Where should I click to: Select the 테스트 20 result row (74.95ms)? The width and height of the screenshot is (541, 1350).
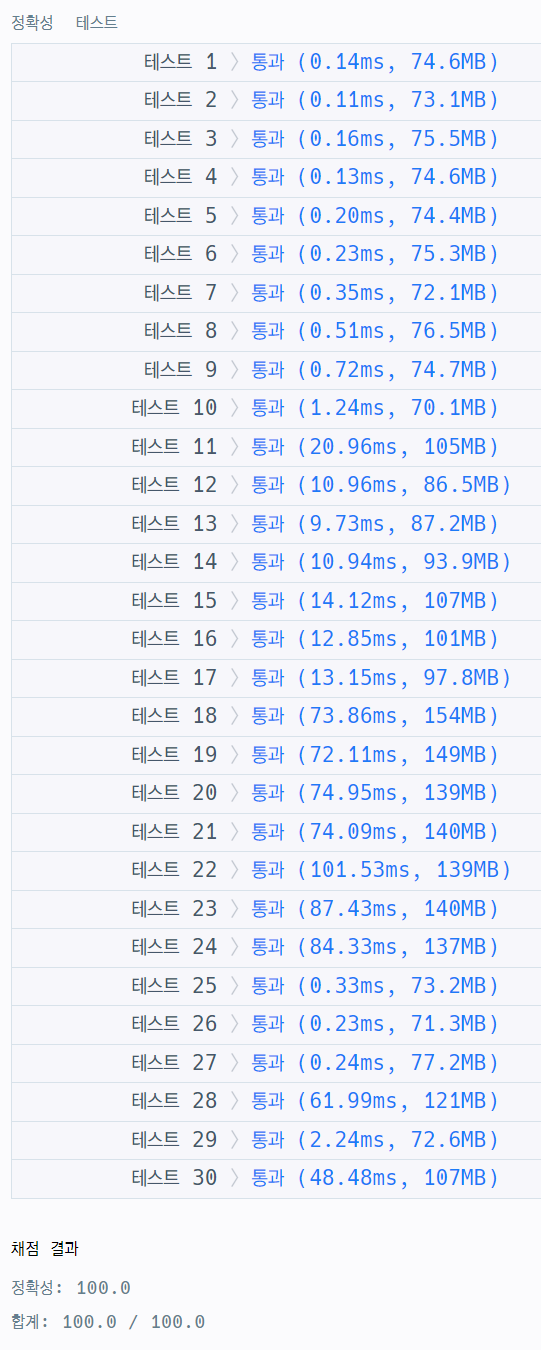(x=276, y=794)
